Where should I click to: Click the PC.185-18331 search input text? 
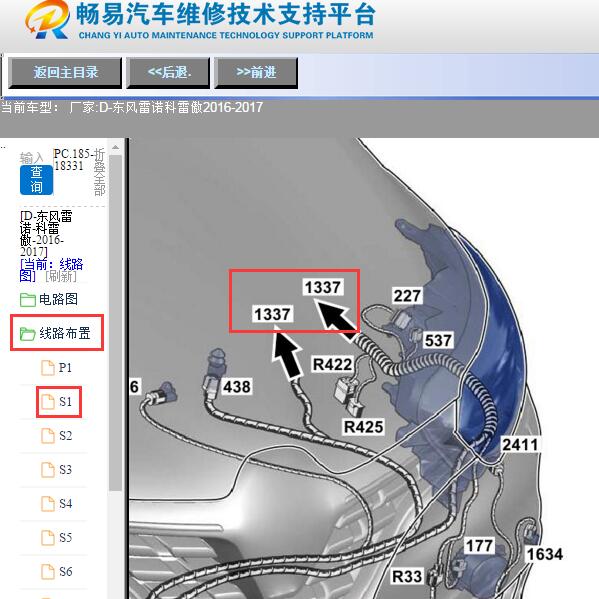(73, 160)
